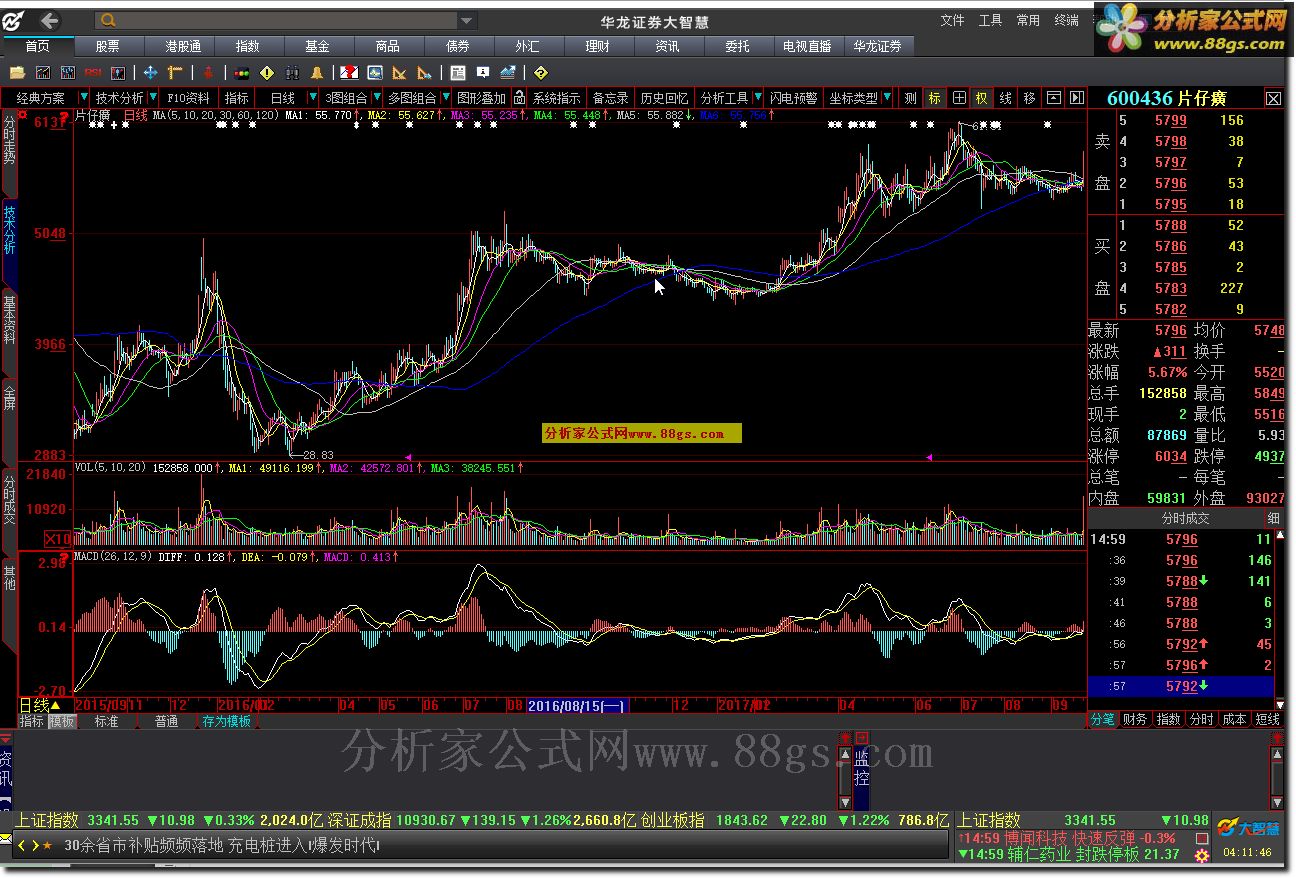The height and width of the screenshot is (878, 1296).
Task: Switch to the 基金 funds tab
Action: (x=317, y=46)
